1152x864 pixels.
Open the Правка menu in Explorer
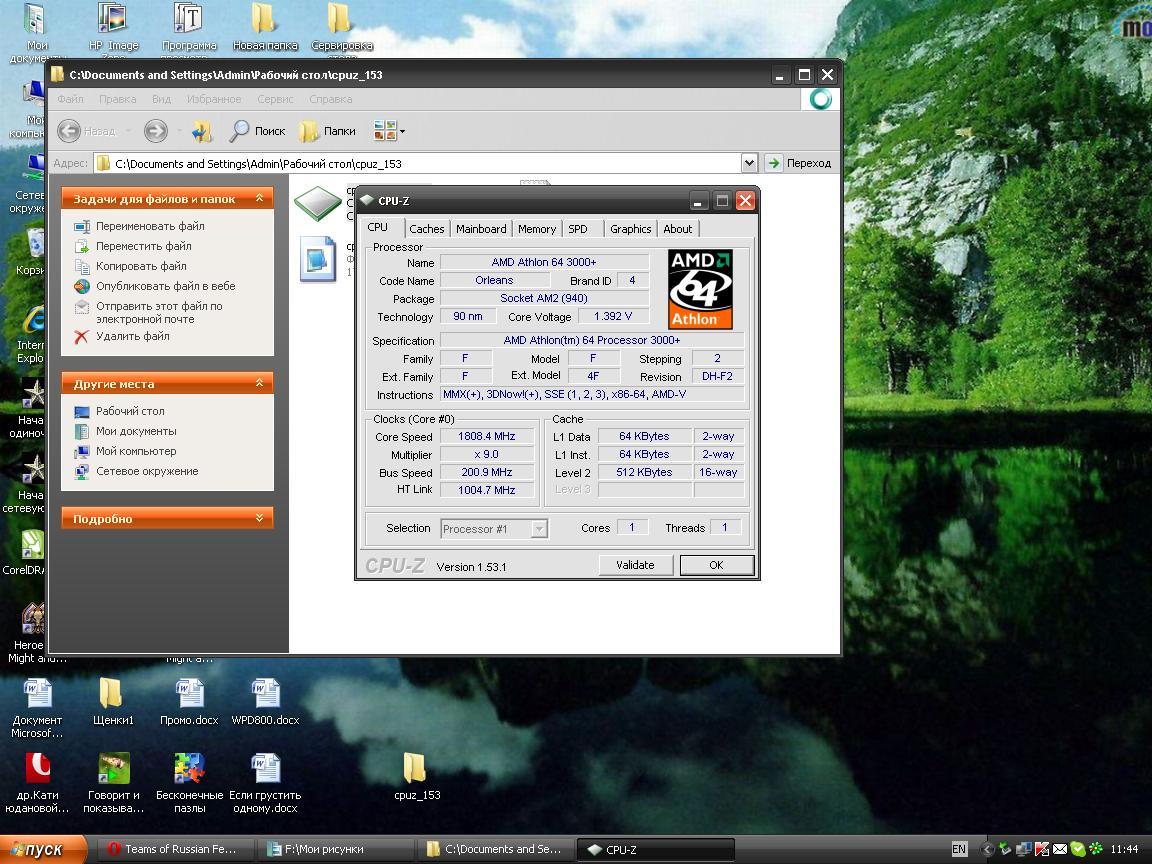[x=118, y=99]
